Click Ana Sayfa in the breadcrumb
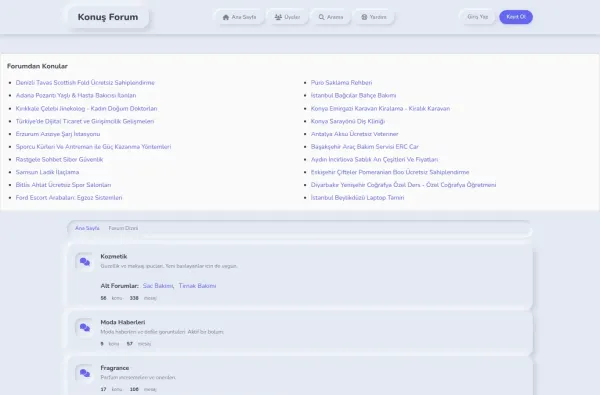Viewport: 600px width, 395px height. pos(87,228)
